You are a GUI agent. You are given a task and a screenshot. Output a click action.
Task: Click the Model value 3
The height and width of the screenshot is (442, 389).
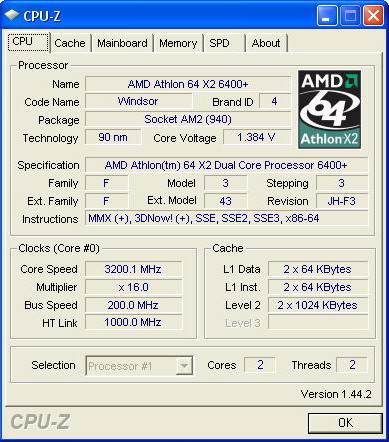(x=225, y=183)
